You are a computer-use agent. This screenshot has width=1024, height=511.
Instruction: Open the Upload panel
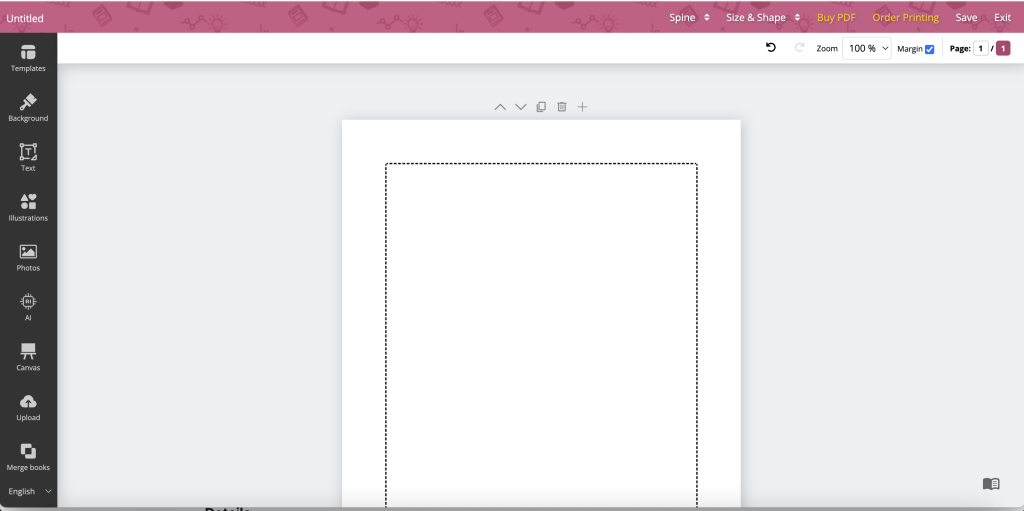[28, 407]
